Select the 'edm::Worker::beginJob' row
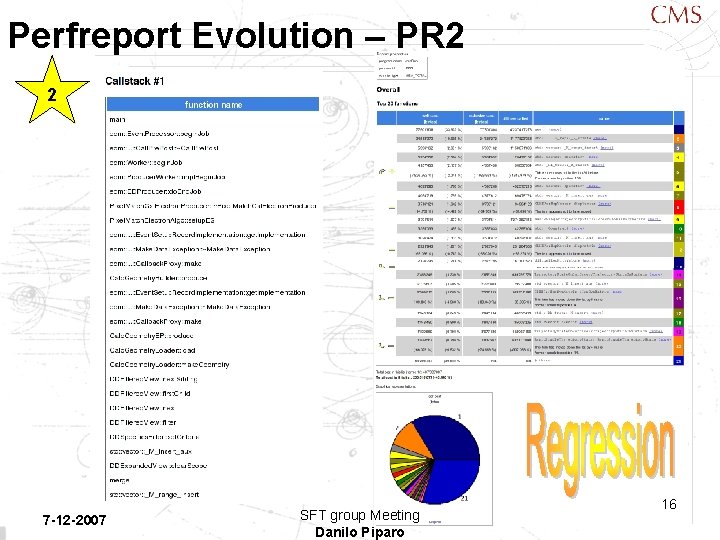The width and height of the screenshot is (720, 540). pos(213,163)
